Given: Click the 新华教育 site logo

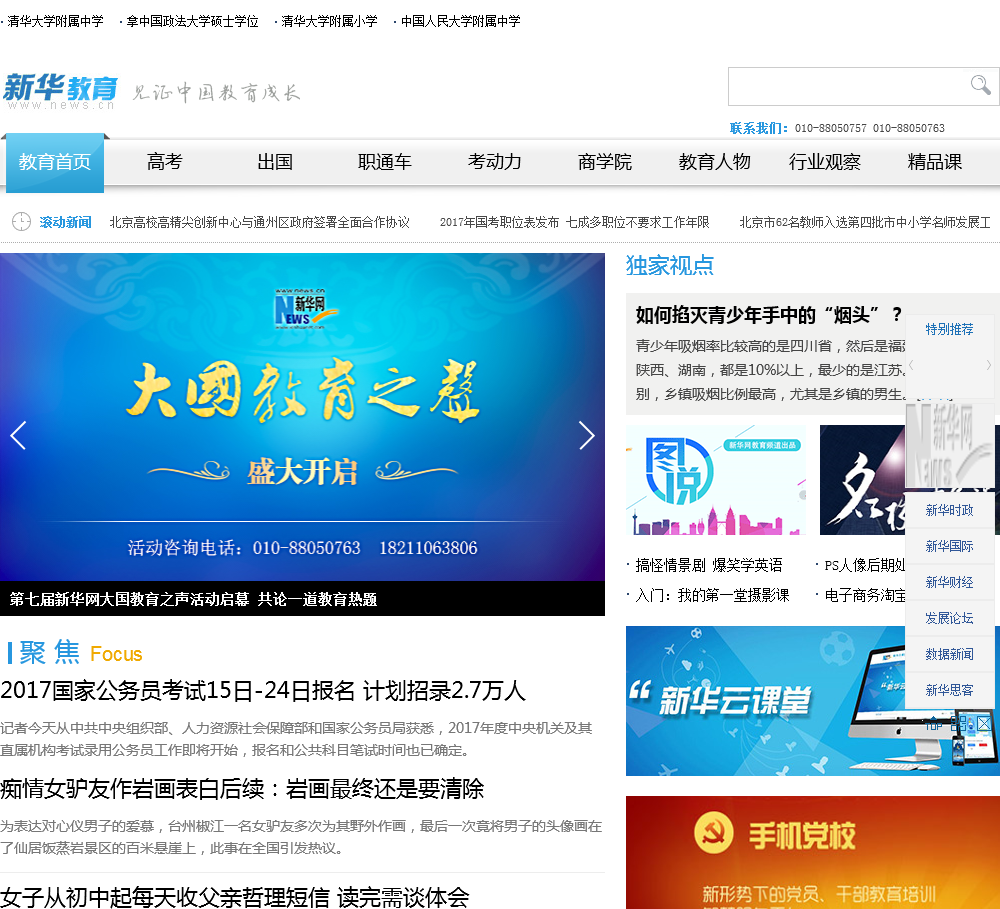Looking at the screenshot, I should [61, 91].
